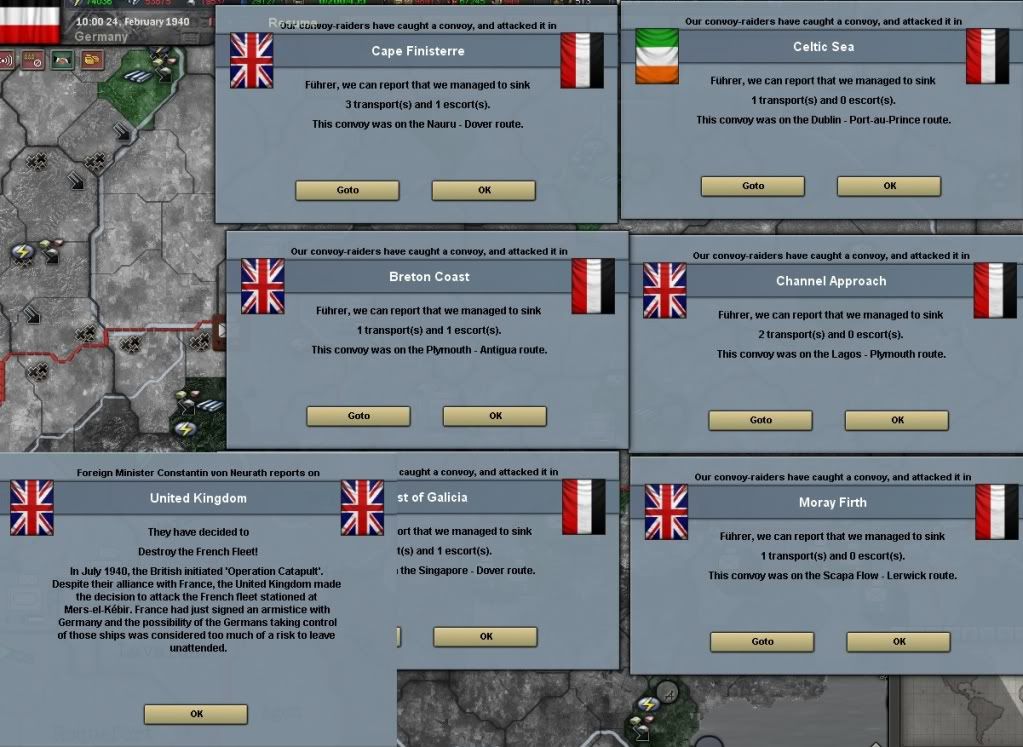Click the date '10:00 24, February 1940'

132,22
